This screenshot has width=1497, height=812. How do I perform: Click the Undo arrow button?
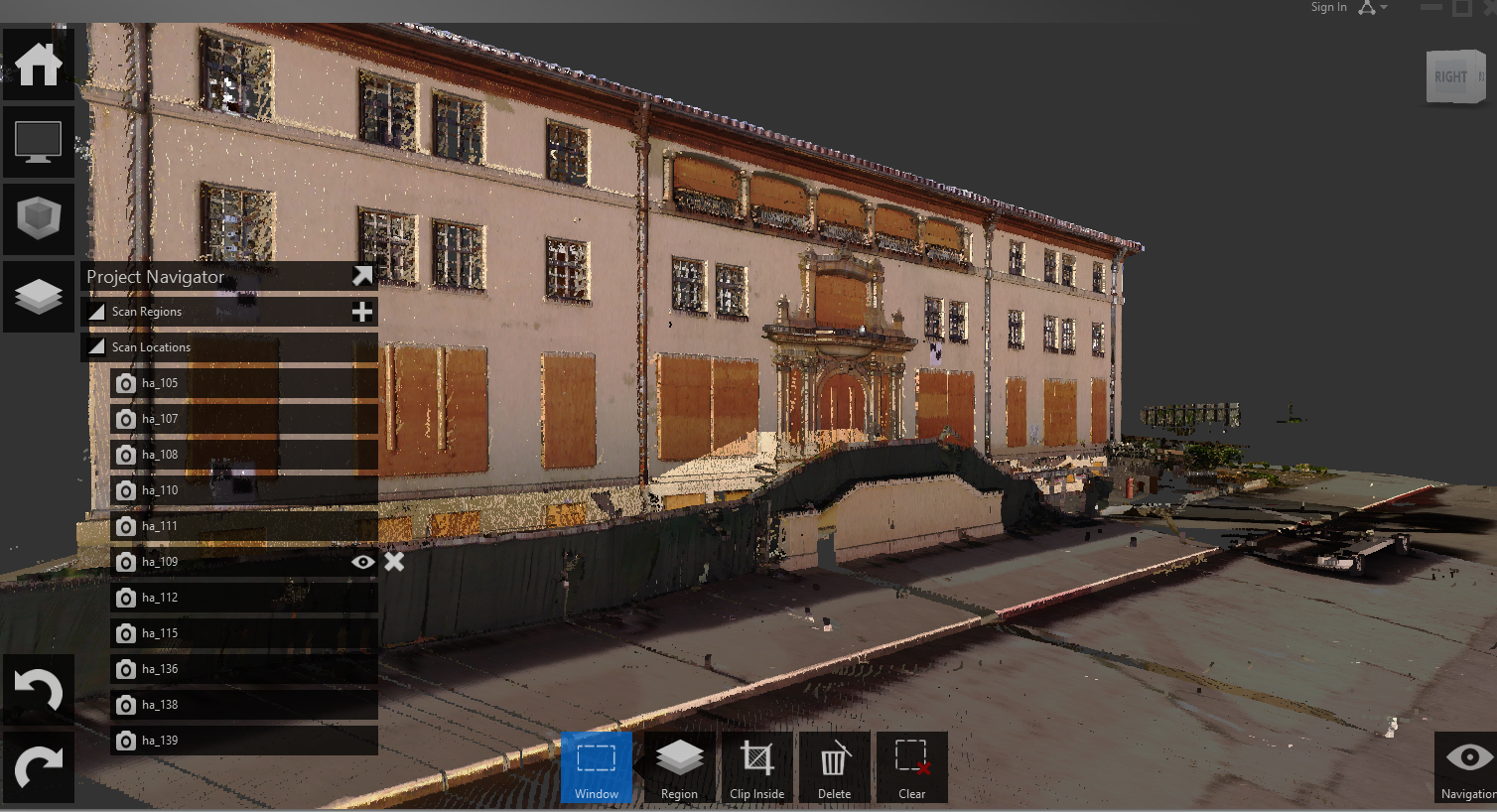[39, 690]
